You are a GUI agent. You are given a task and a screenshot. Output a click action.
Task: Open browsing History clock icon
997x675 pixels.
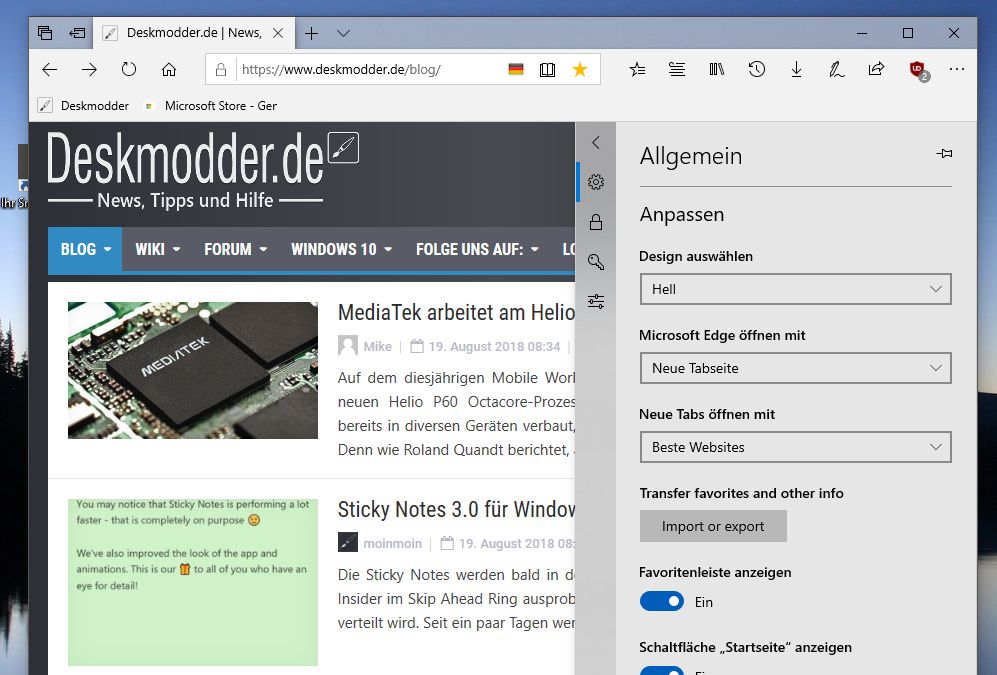coord(757,69)
